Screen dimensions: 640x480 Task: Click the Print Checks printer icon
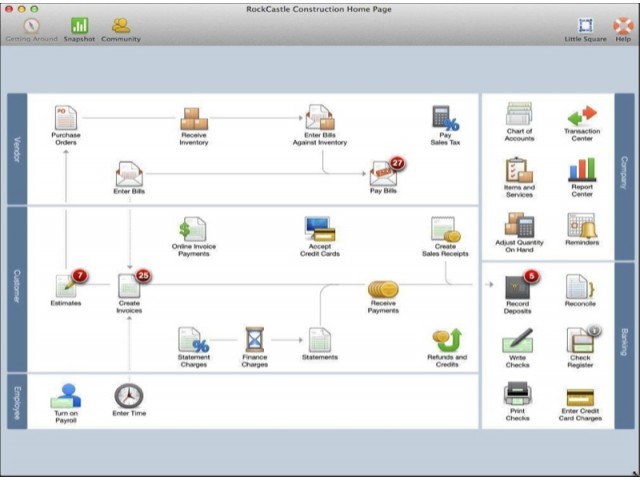518,394
